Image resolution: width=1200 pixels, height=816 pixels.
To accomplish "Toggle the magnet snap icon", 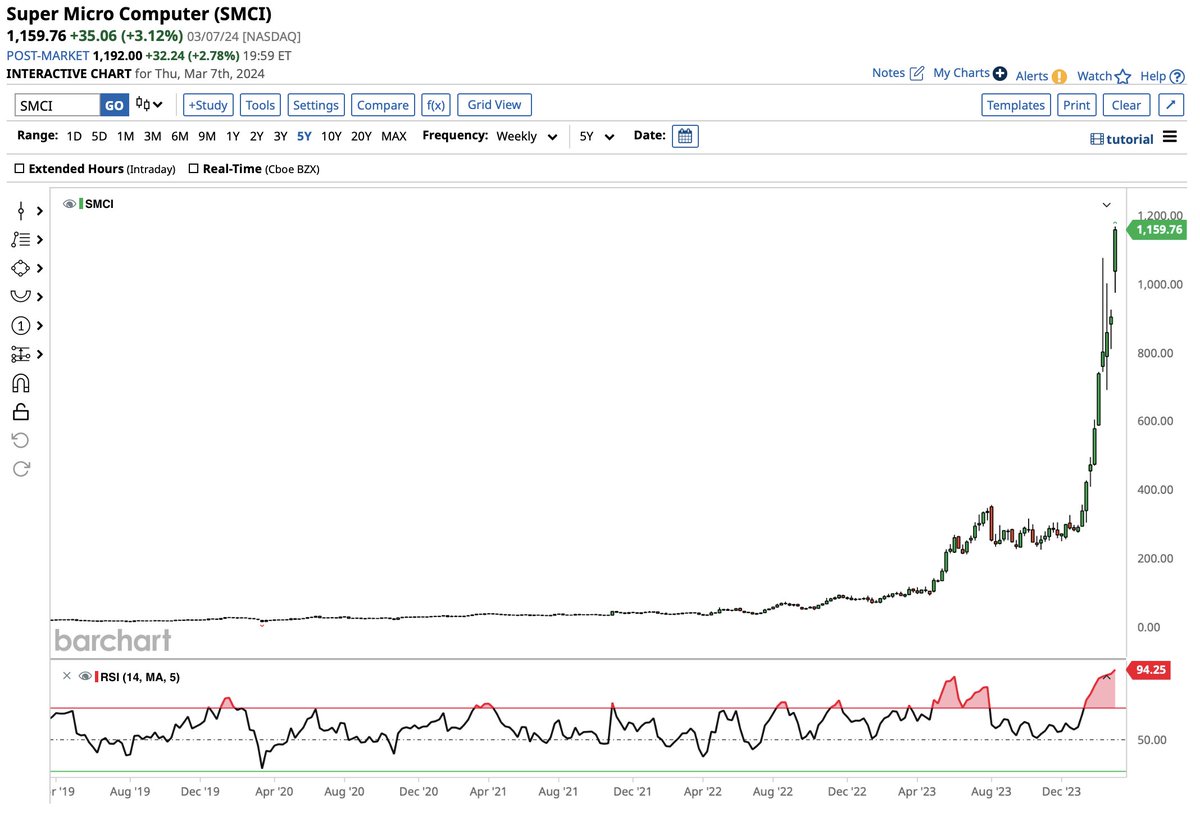I will pyautogui.click(x=21, y=383).
